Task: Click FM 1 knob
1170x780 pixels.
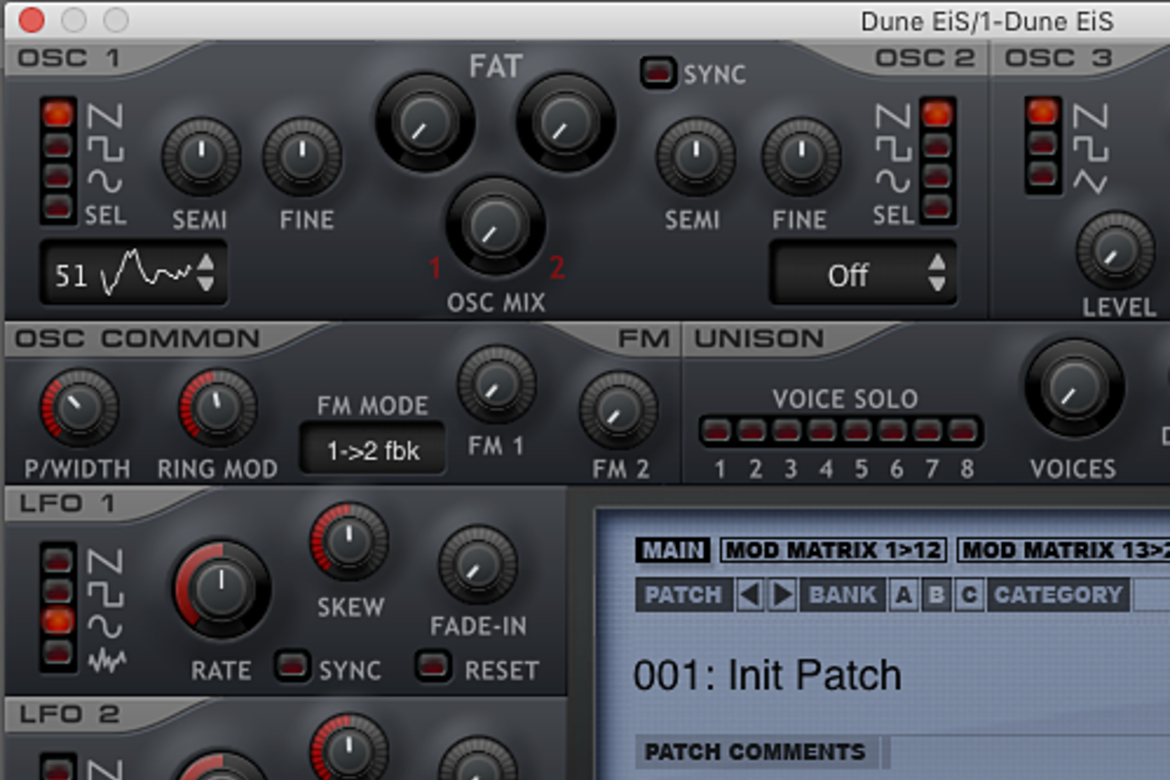Action: [x=496, y=385]
